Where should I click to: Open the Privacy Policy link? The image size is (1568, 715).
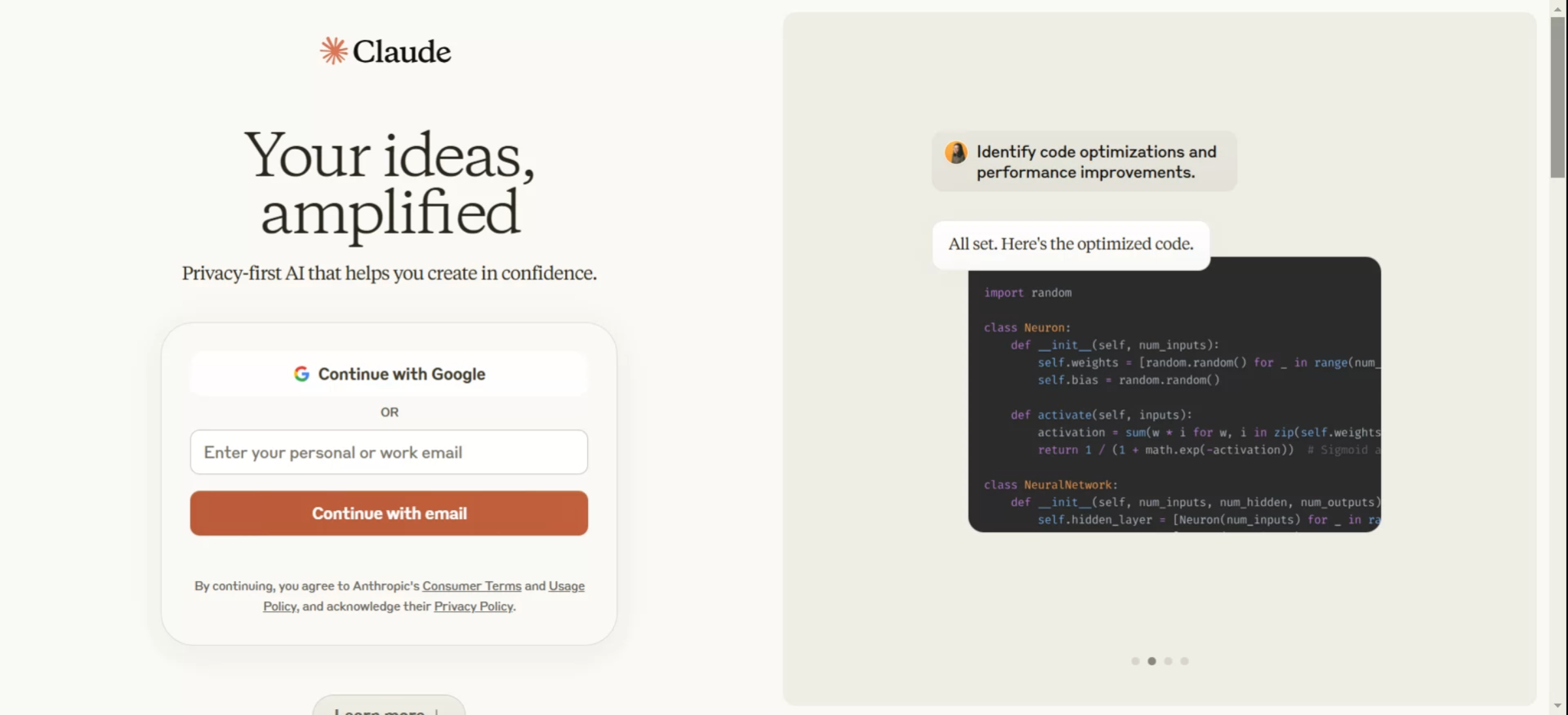473,607
